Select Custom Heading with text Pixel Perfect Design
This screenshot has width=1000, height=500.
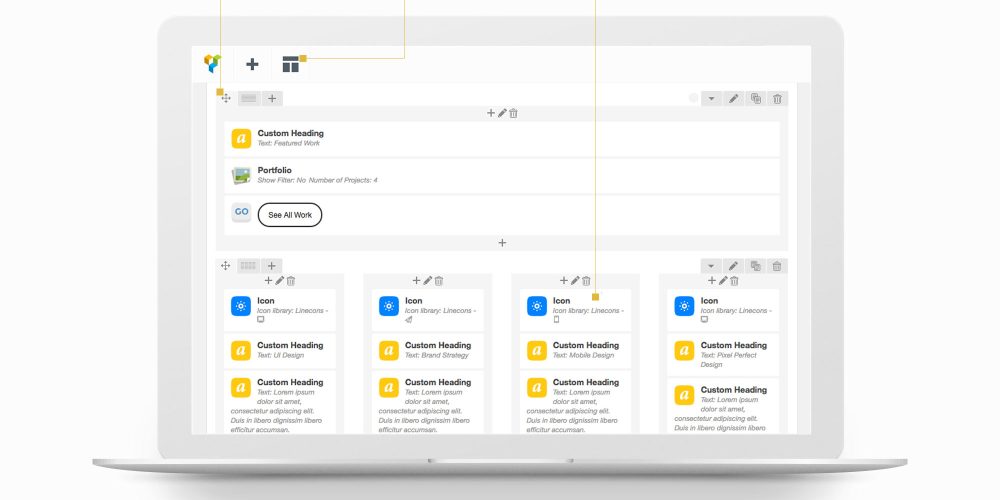(x=723, y=355)
